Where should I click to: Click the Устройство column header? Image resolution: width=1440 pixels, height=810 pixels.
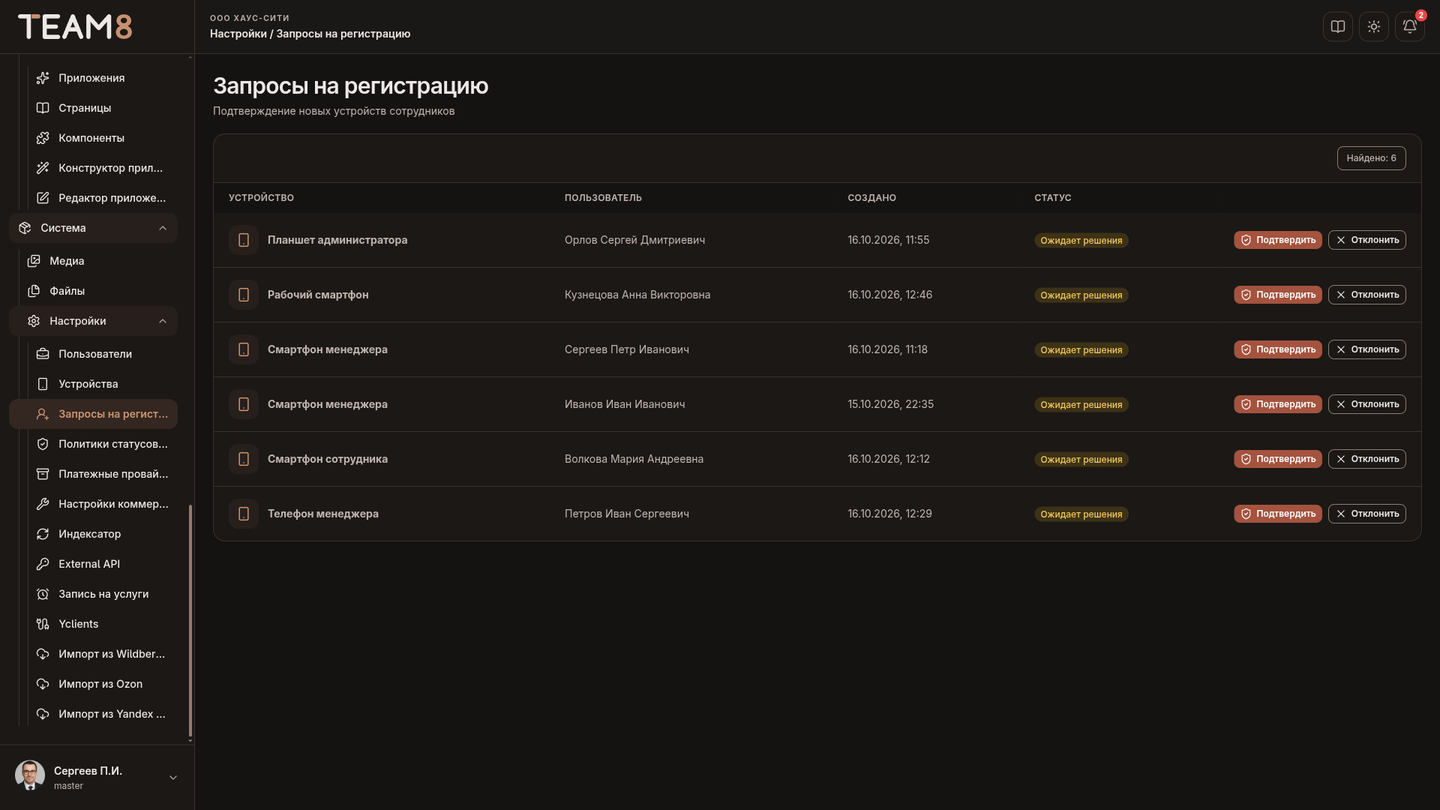tap(261, 198)
